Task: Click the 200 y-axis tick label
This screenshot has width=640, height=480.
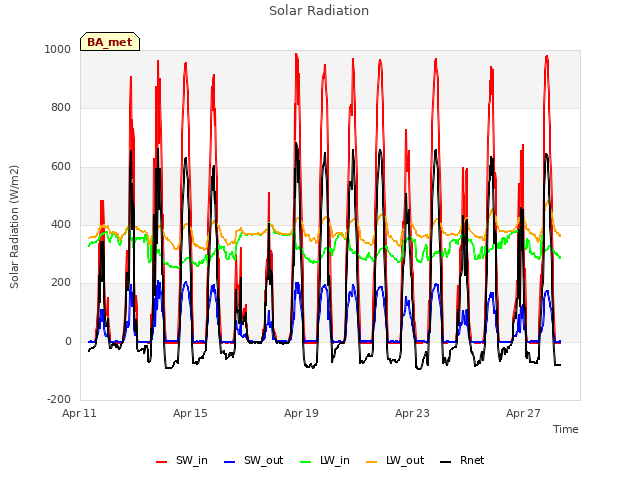Action: coord(61,283)
